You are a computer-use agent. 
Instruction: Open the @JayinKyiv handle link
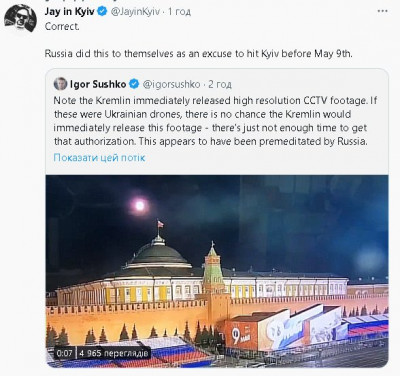pyautogui.click(x=135, y=12)
